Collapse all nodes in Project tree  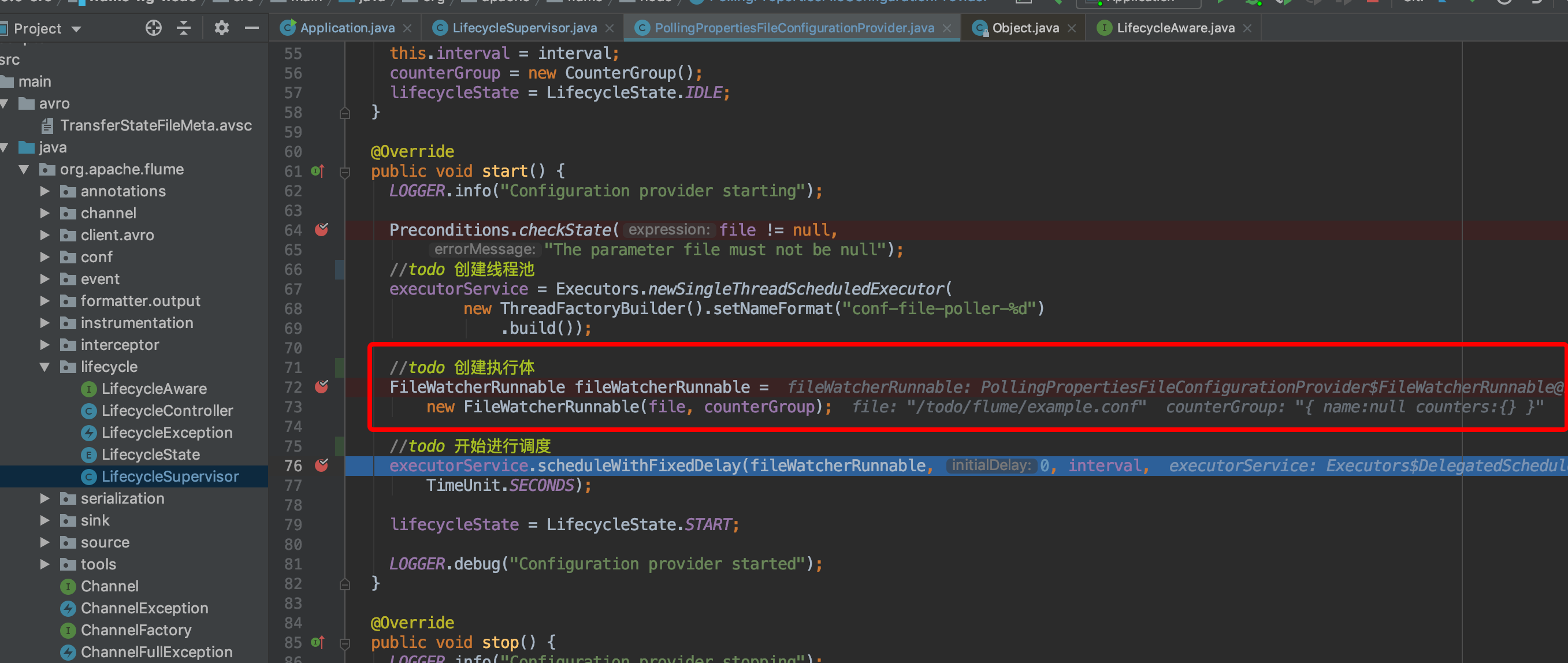point(183,27)
